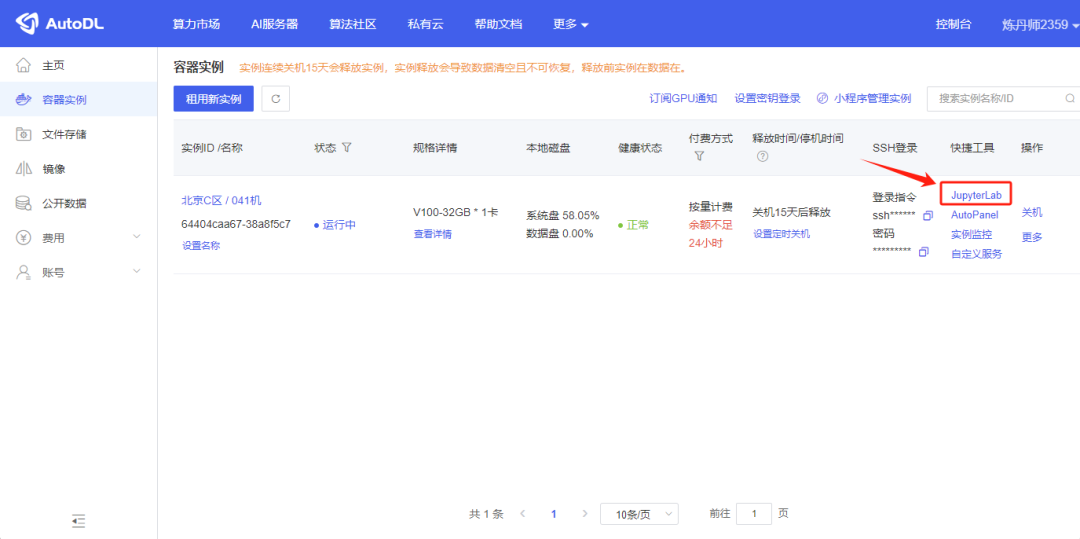Open 私有云 in the top navigation
This screenshot has height=539, width=1080.
[x=426, y=24]
